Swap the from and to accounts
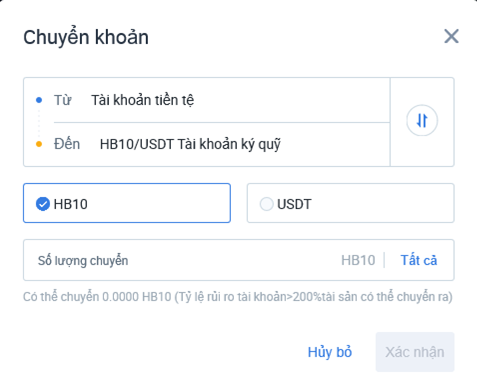 tap(422, 120)
